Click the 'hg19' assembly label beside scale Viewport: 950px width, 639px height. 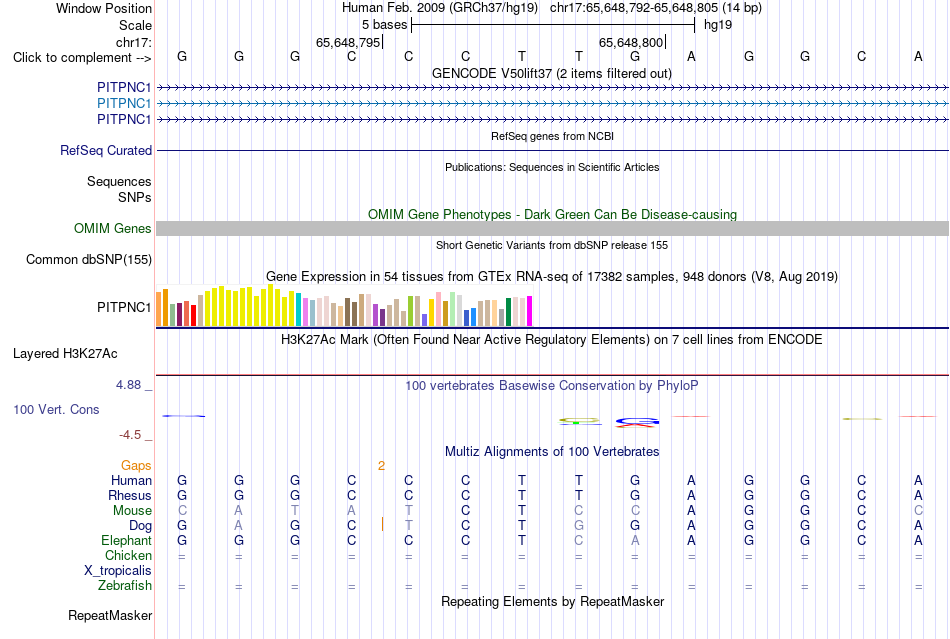[x=718, y=25]
